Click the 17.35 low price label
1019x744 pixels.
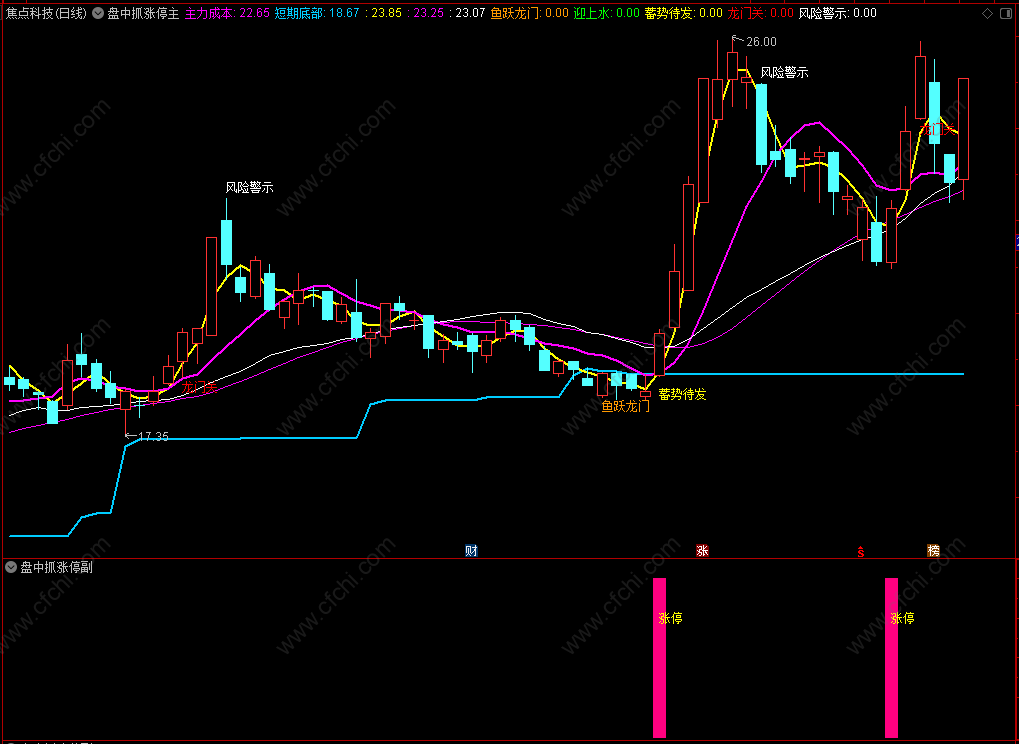[x=153, y=437]
